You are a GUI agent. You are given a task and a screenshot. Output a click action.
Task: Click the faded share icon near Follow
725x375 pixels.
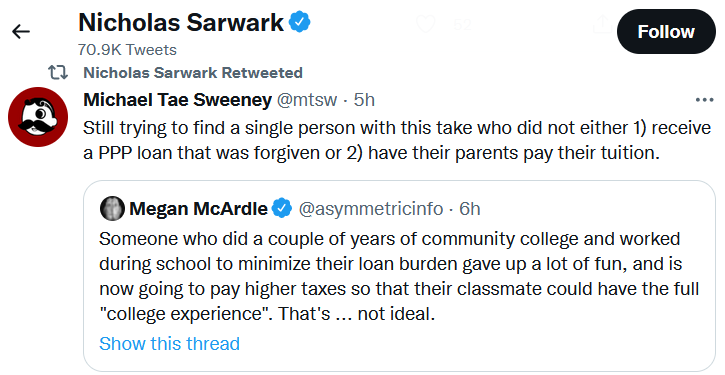point(602,24)
